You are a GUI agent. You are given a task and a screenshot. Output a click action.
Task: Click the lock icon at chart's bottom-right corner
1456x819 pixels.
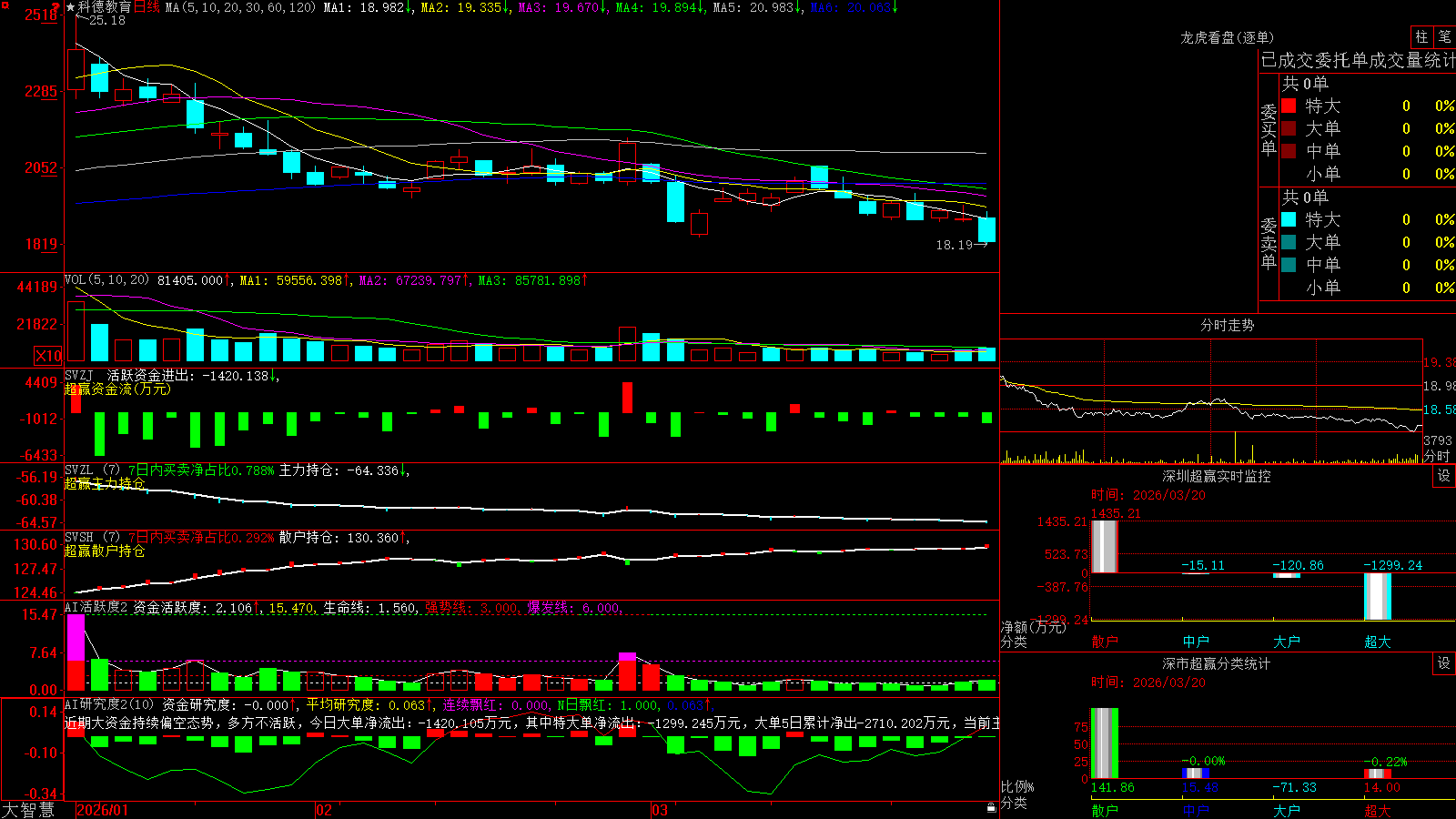point(992,808)
